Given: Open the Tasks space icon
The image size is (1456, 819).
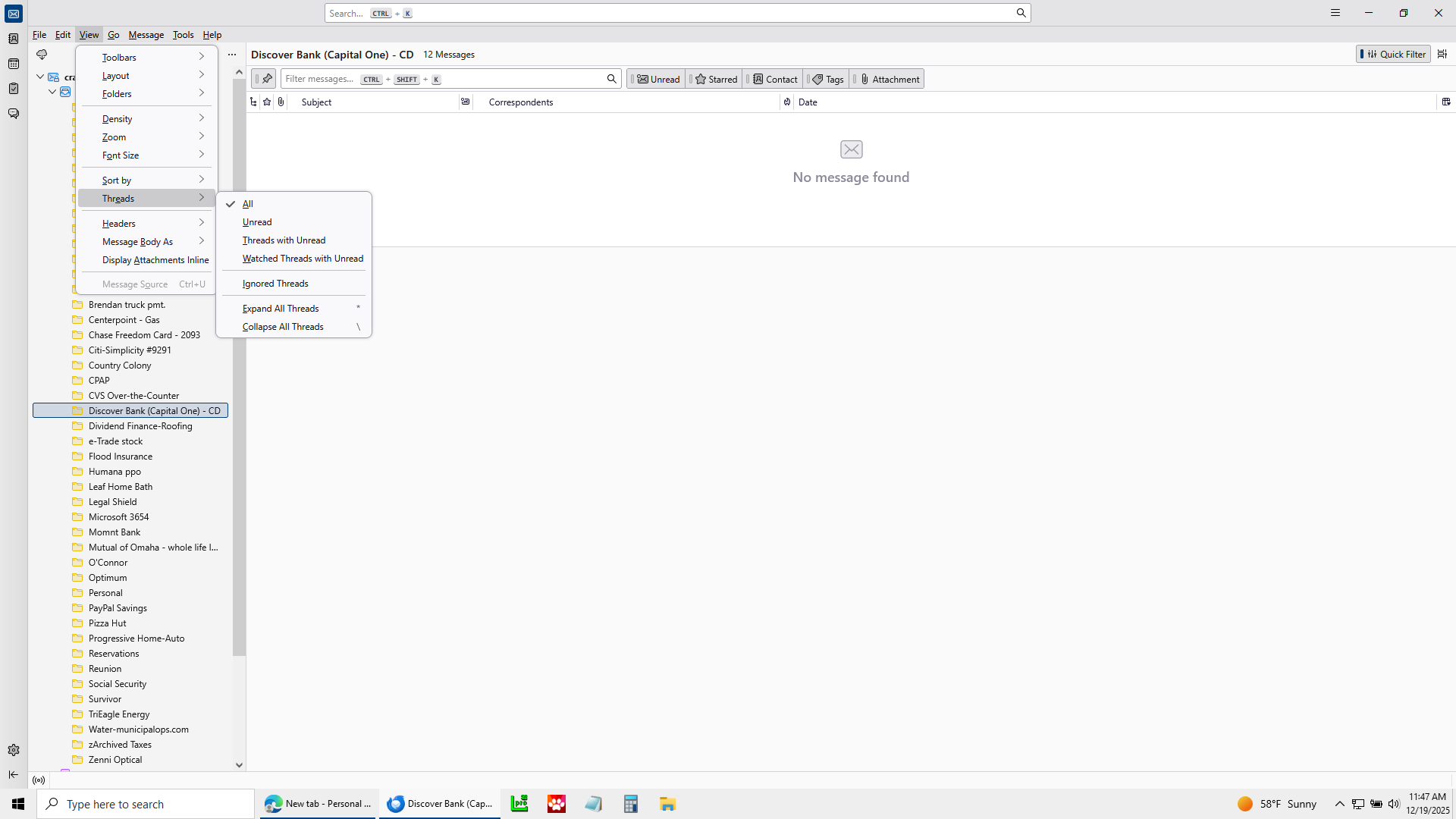Looking at the screenshot, I should point(14,89).
